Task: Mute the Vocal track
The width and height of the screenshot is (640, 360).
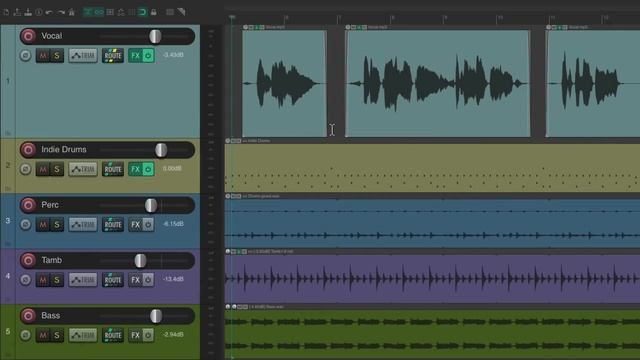Action: pyautogui.click(x=43, y=56)
